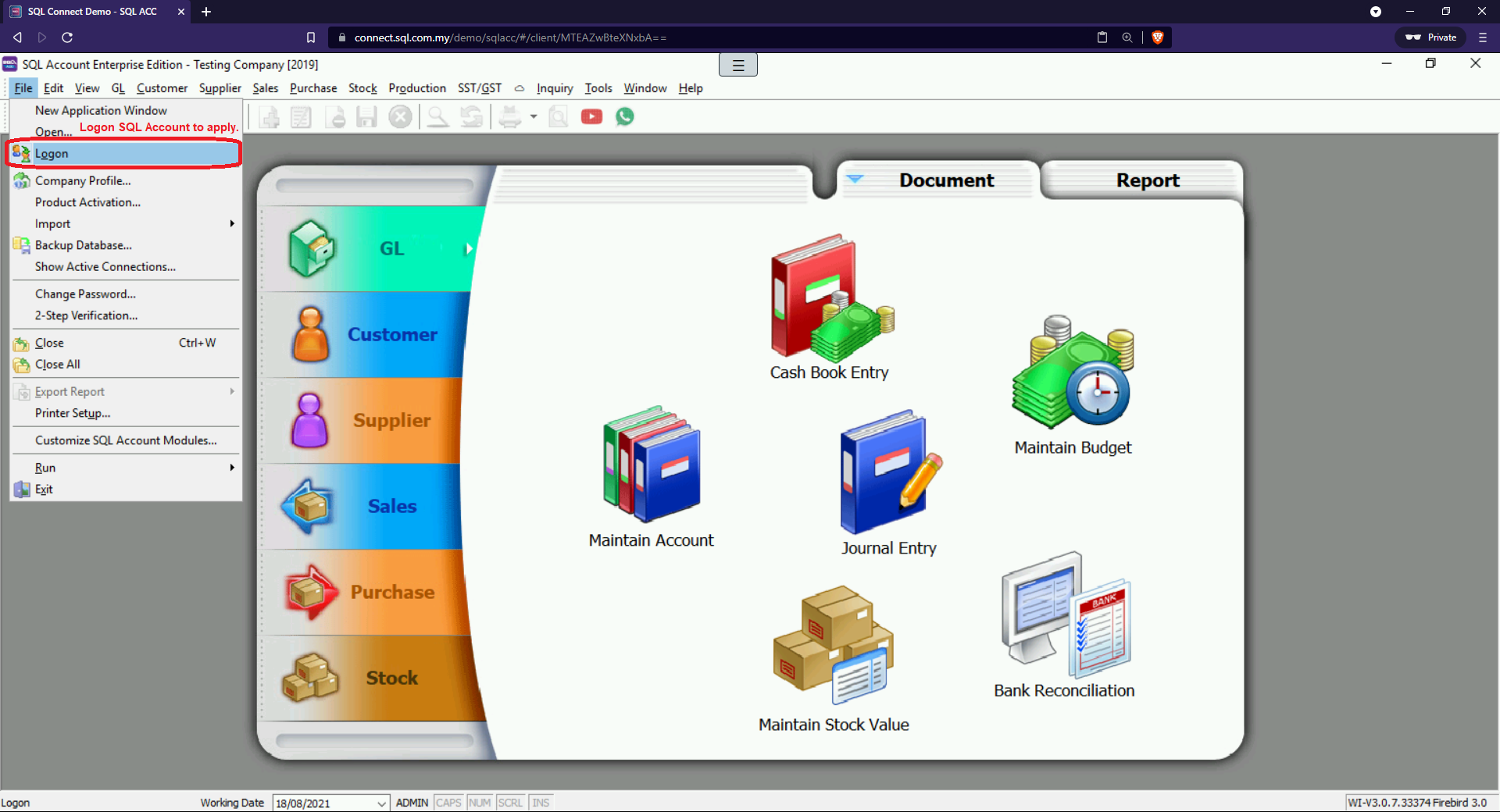The width and height of the screenshot is (1500, 812).
Task: Open the YouTube icon in the toolbar
Action: 592,116
